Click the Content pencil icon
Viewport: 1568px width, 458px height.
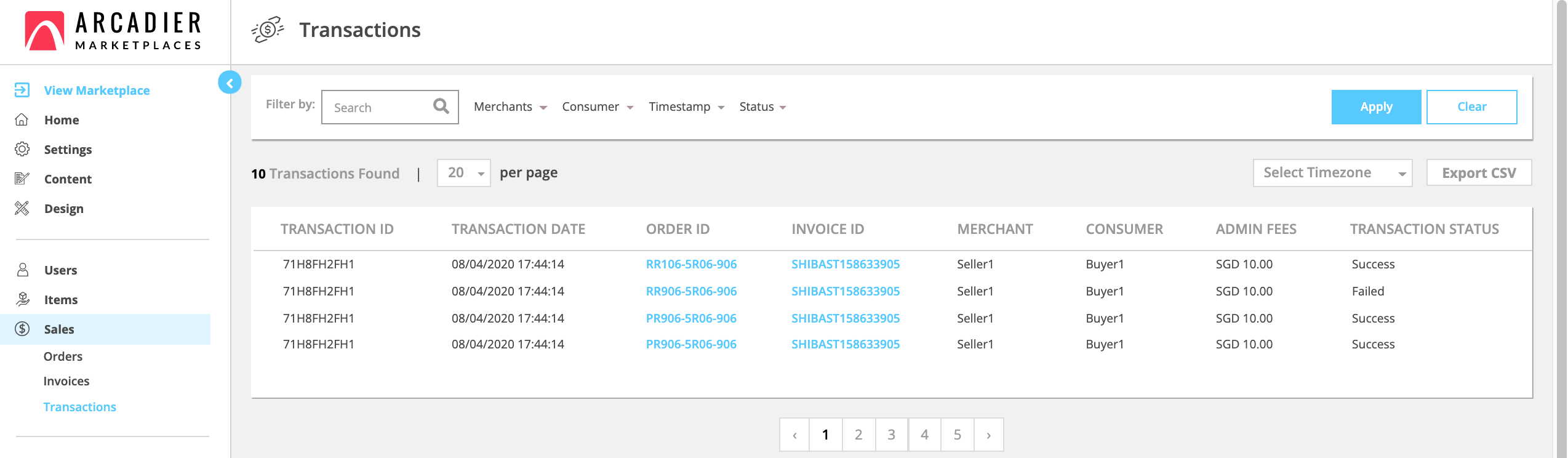22,179
